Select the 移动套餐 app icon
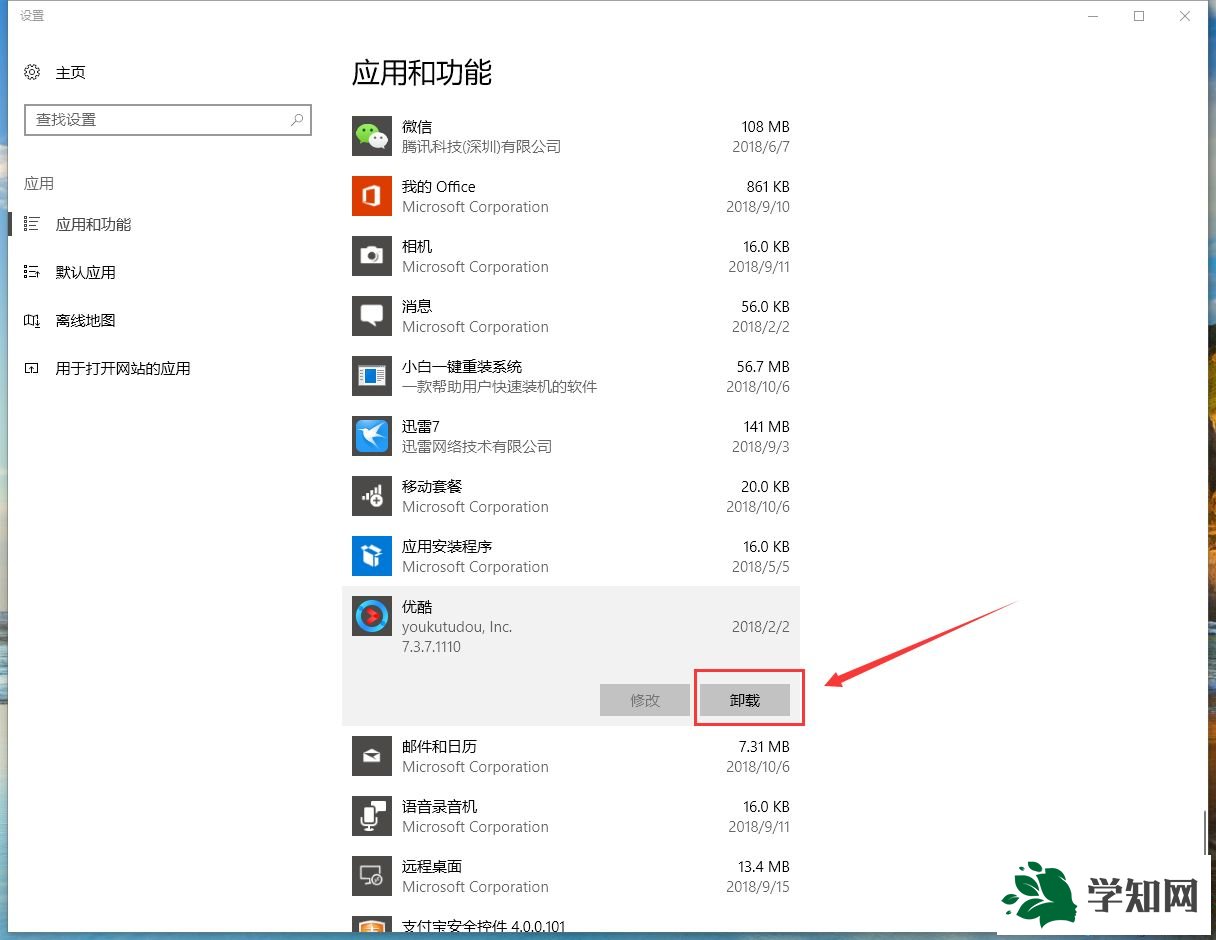 click(x=371, y=496)
